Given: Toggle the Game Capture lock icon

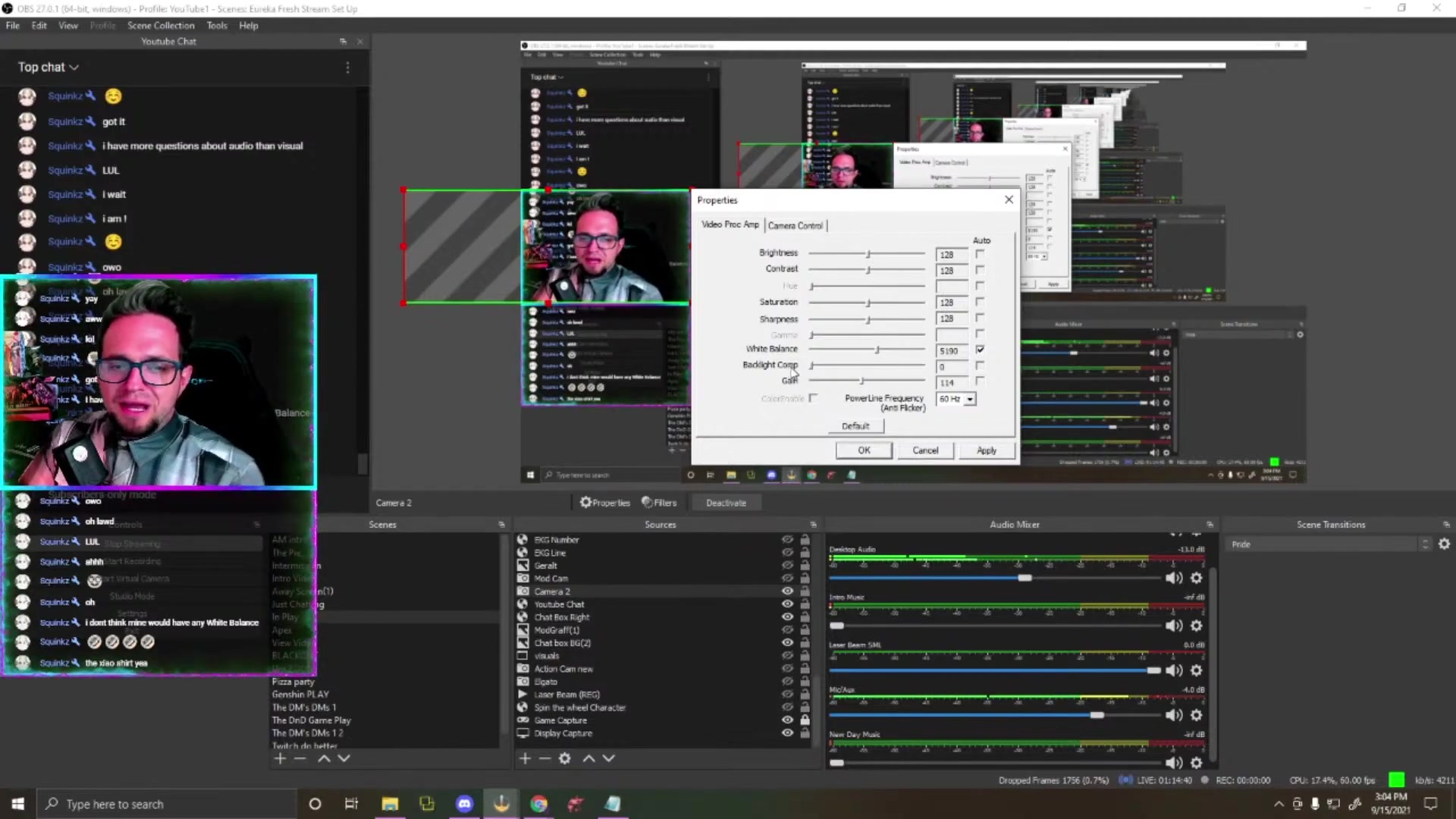Looking at the screenshot, I should [x=805, y=720].
